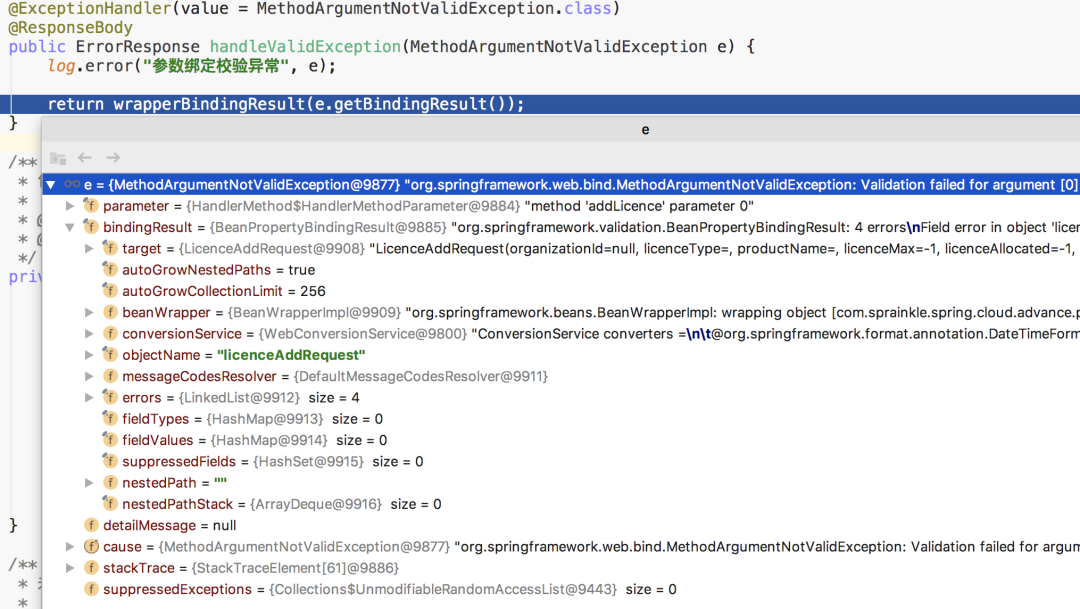Select the 'detailMessage = null' row

click(561, 526)
